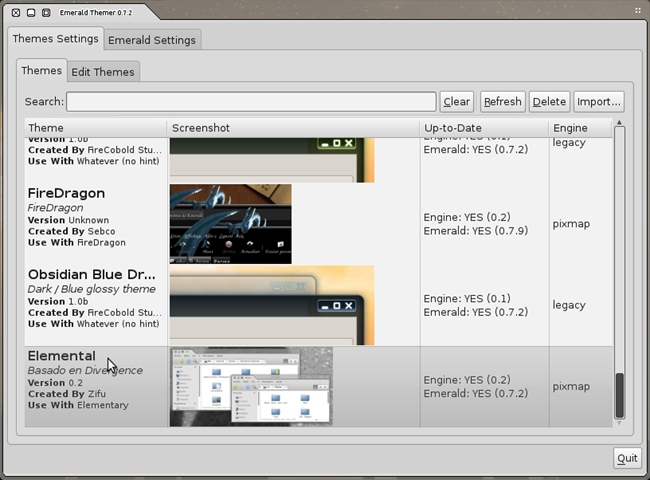Click the theme list vertical scrollbar handle

coord(619,396)
